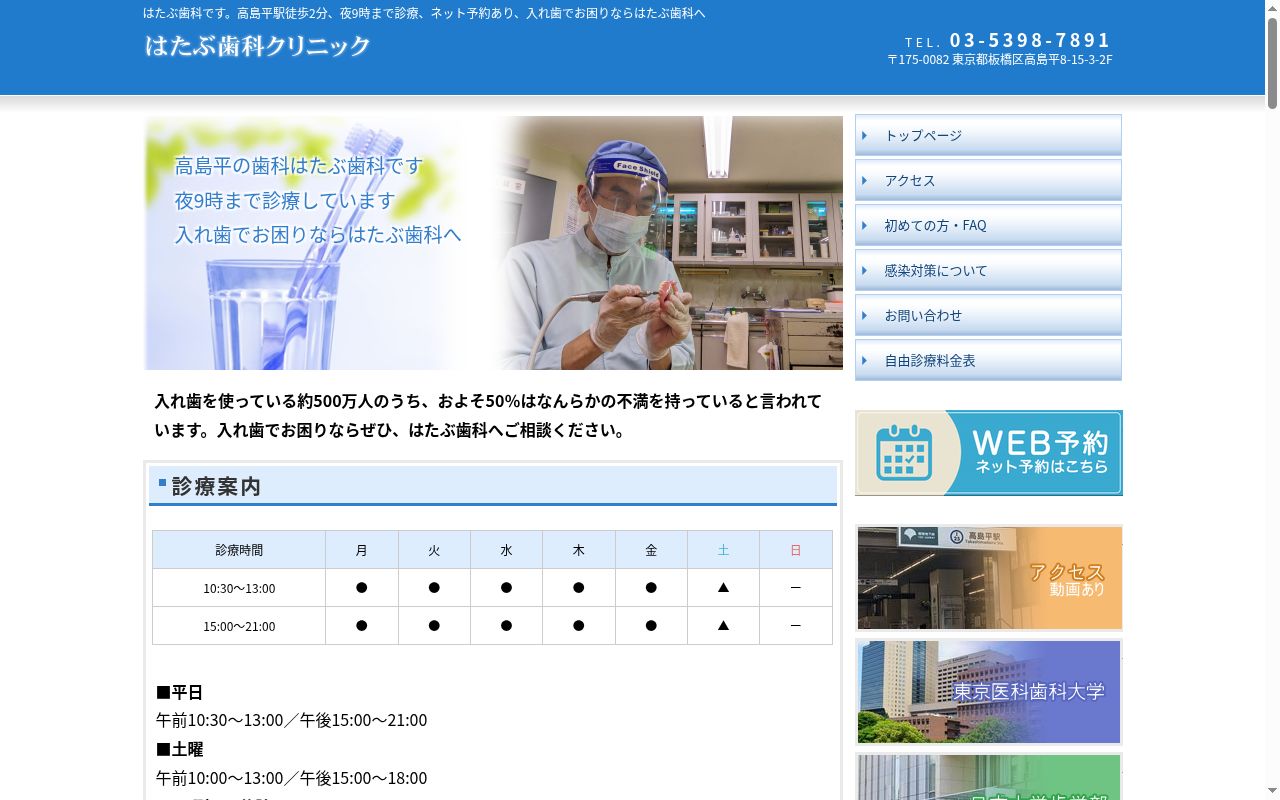
Task: Click the 午前10:00〜13:00／午後15:00〜18:00 line
Action: tap(291, 778)
